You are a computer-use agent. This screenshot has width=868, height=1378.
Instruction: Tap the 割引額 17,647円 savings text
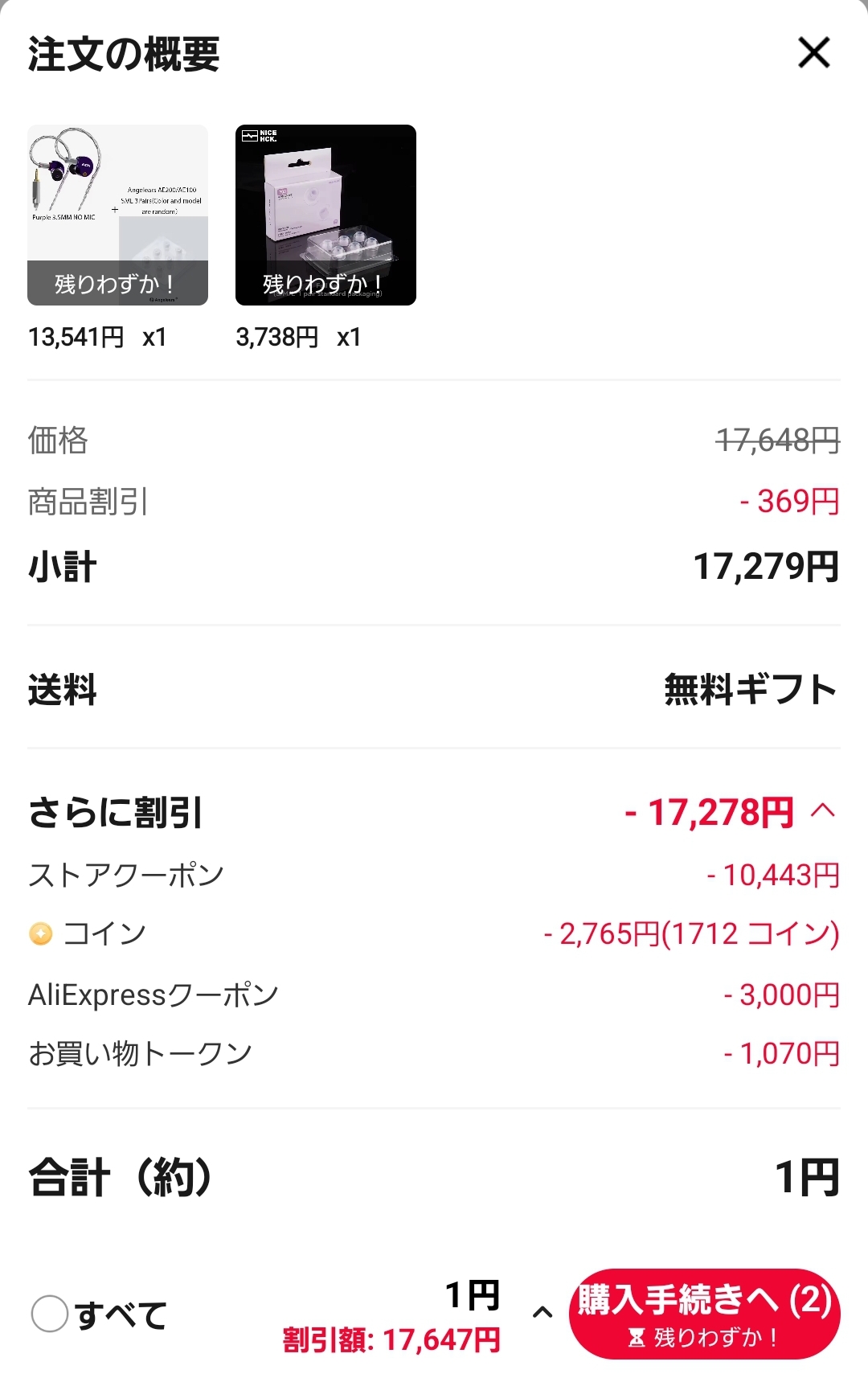pos(391,1340)
